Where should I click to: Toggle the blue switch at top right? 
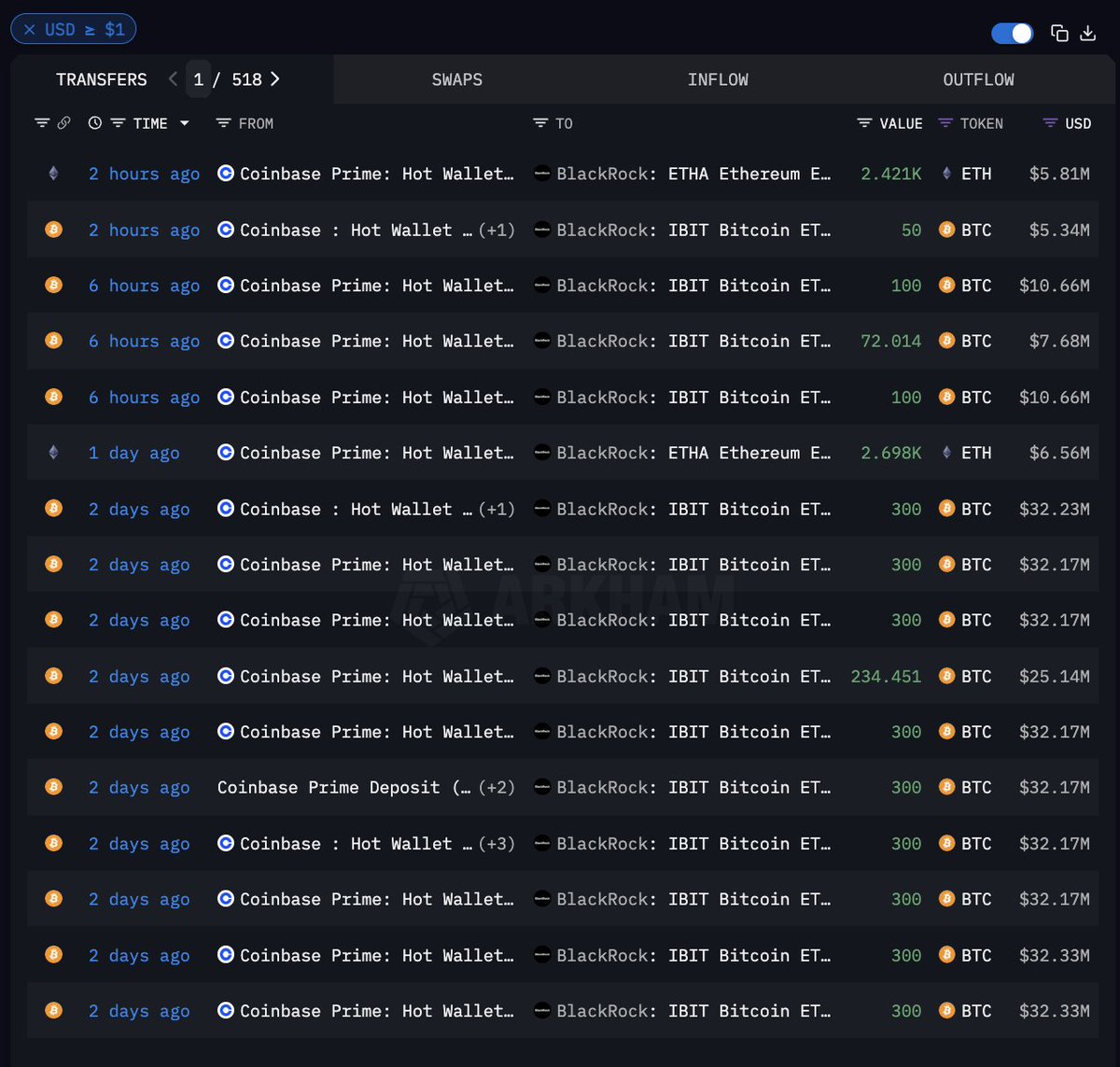(x=1013, y=34)
